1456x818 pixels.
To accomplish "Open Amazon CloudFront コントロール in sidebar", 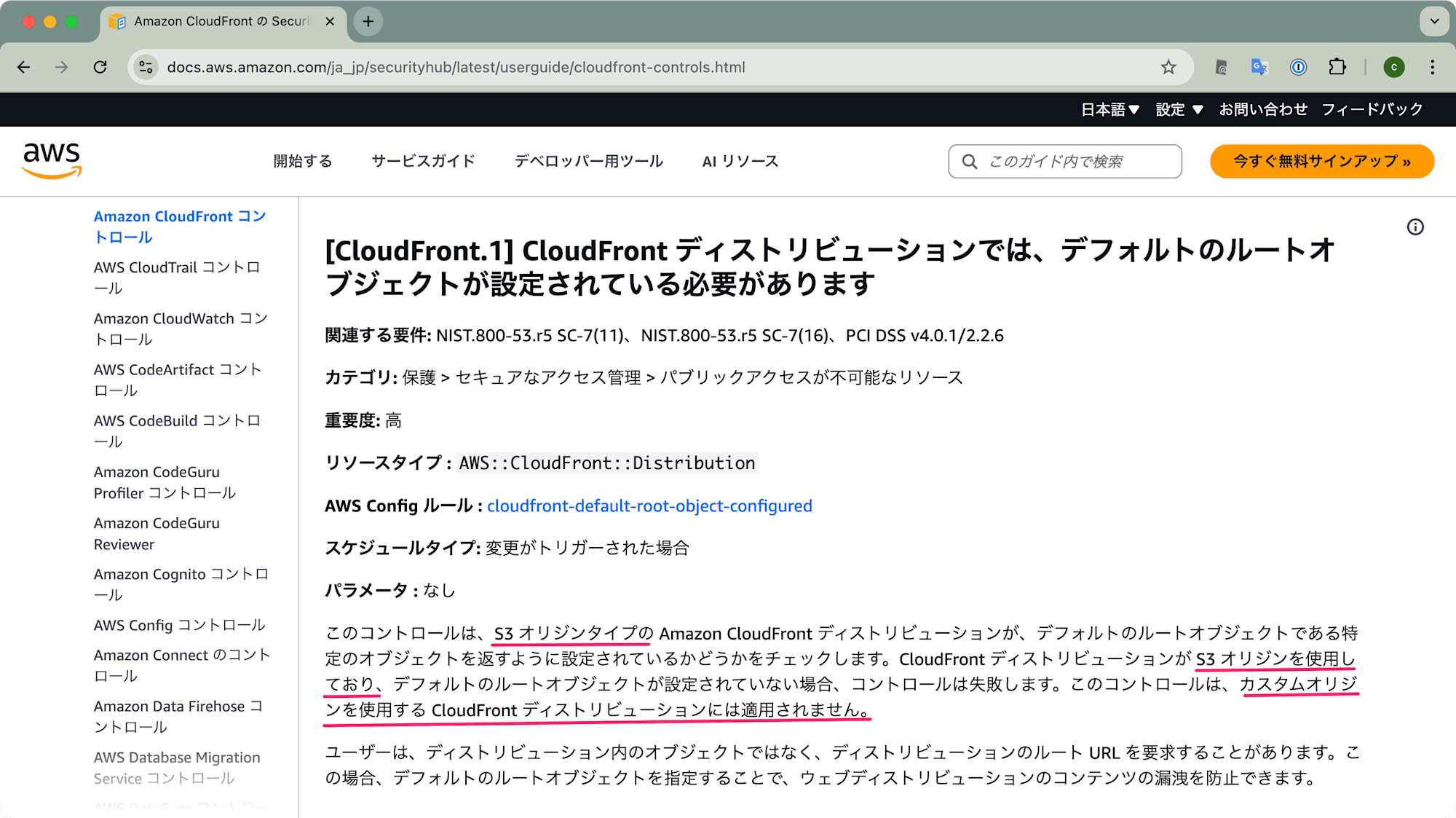I will (180, 227).
